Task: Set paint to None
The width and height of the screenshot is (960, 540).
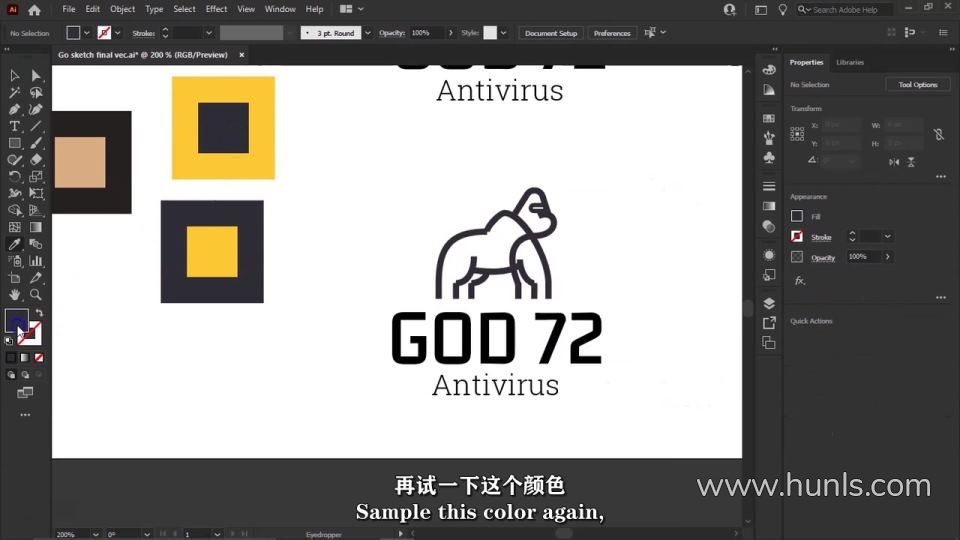Action: 39,358
